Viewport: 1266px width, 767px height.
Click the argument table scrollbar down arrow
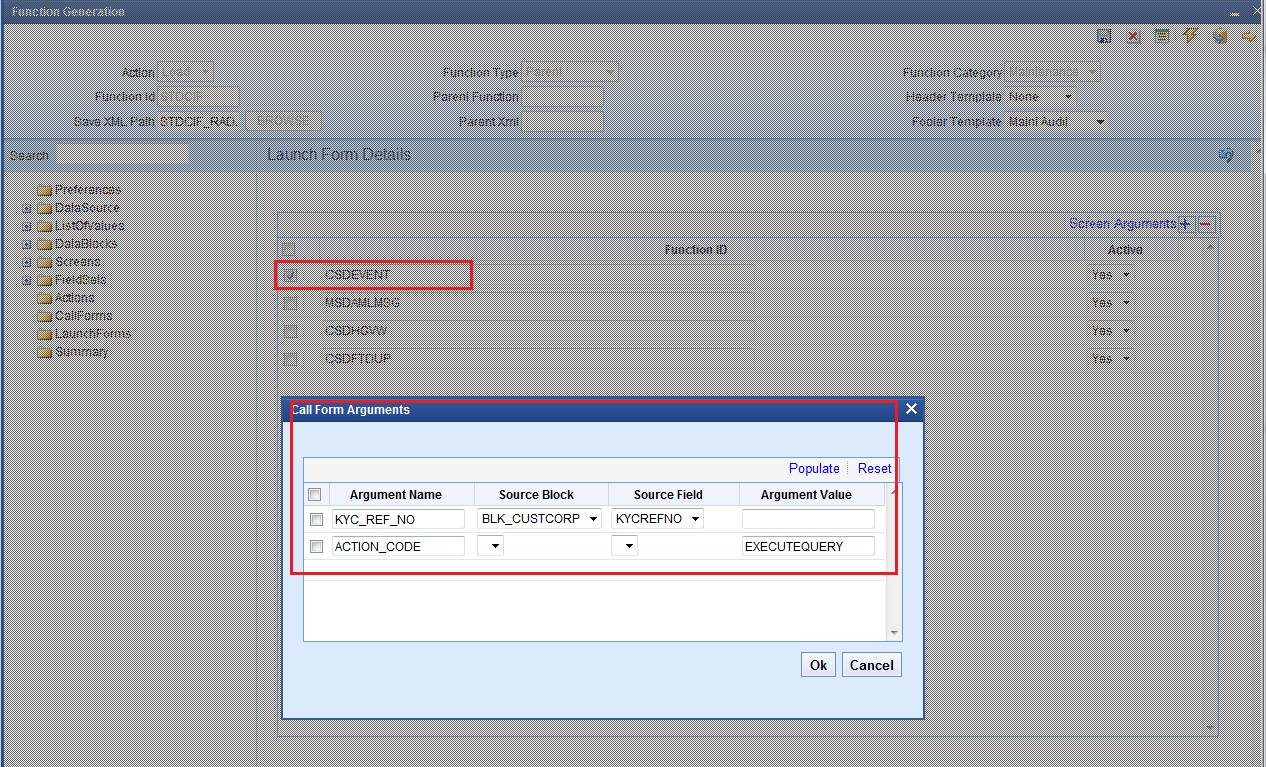894,633
